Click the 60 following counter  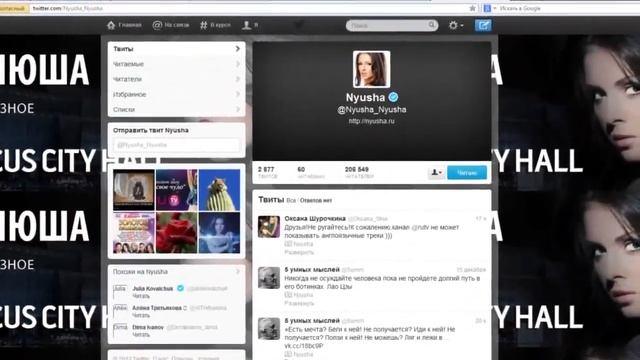[x=311, y=172]
